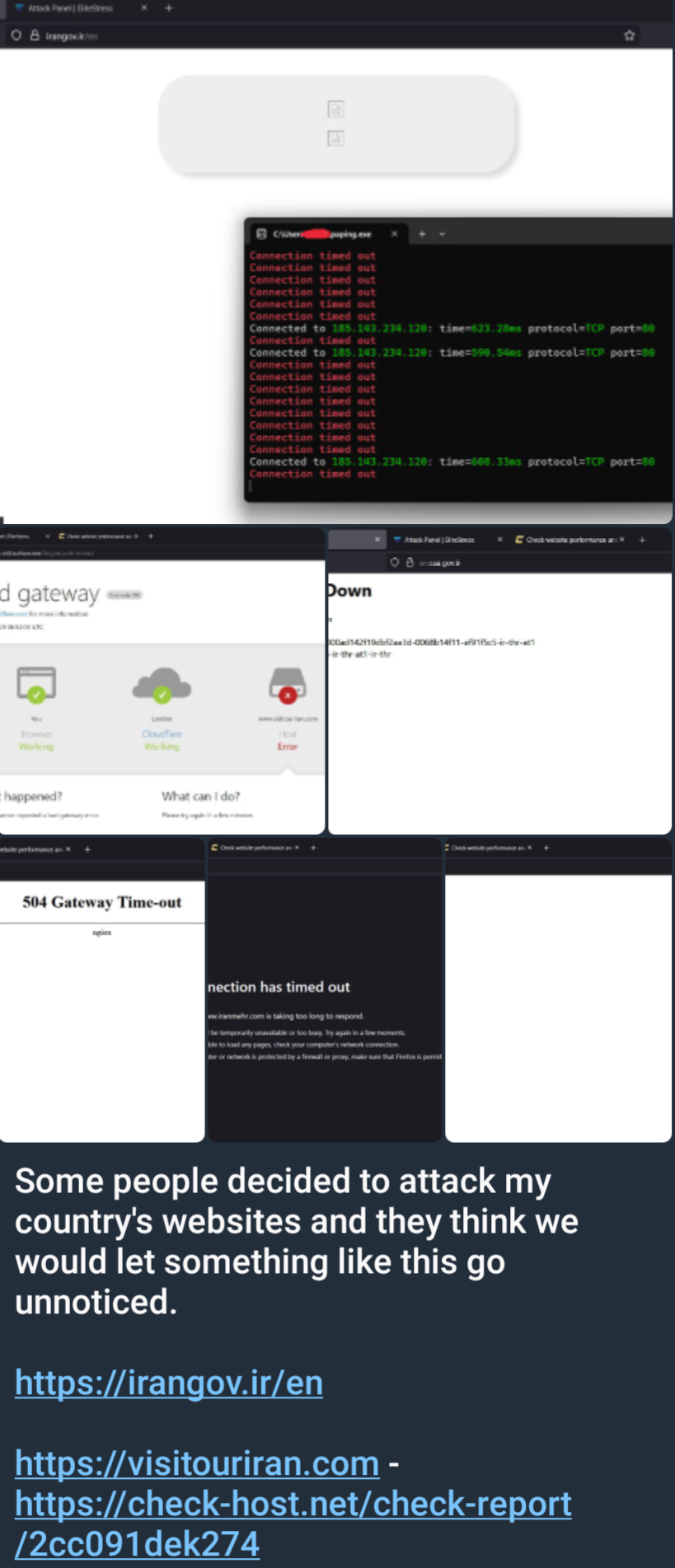Expand the terminal tab dropdown chevron
Image resolution: width=675 pixels, height=1568 pixels.
[x=442, y=234]
